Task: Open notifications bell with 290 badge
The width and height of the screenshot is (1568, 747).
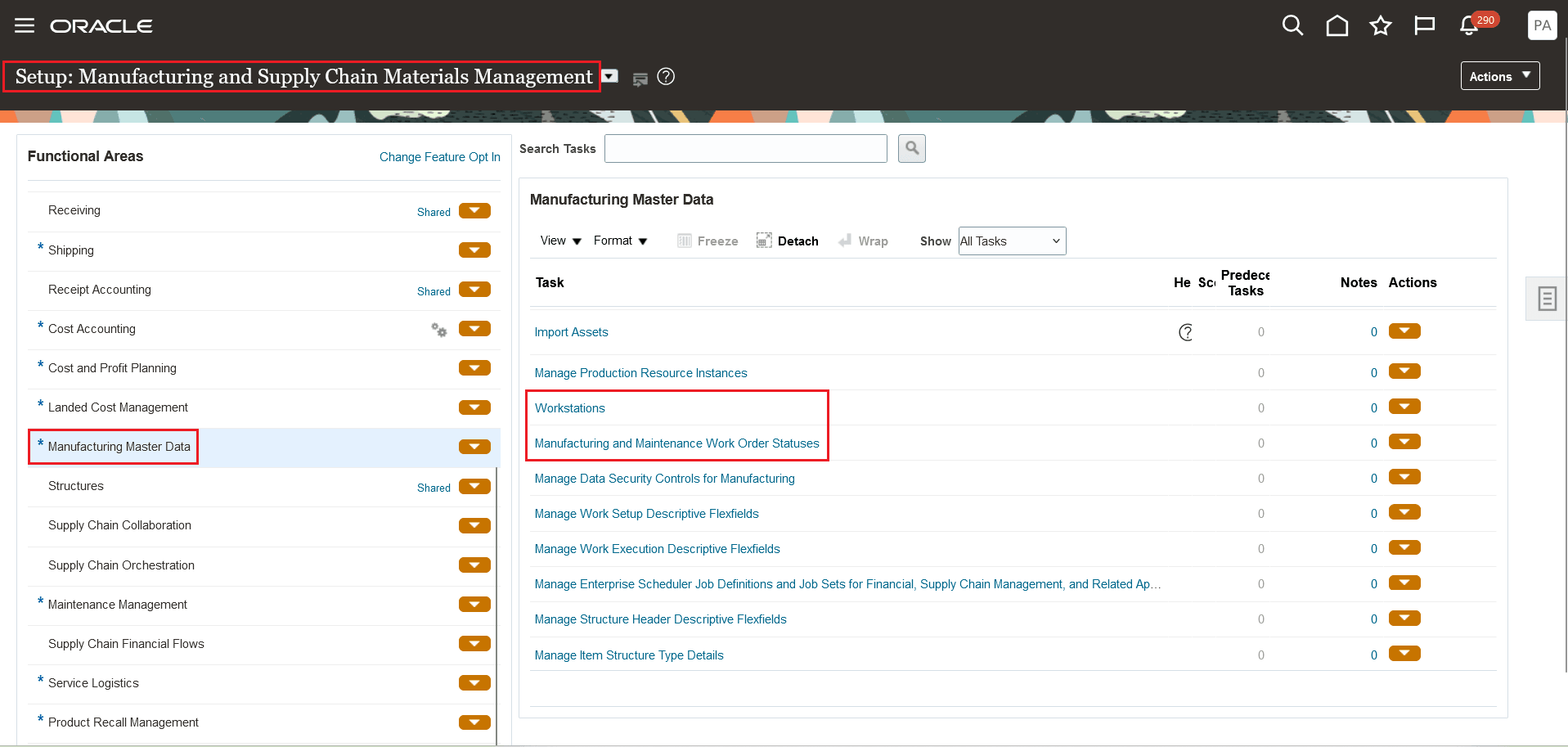Action: click(x=1470, y=25)
